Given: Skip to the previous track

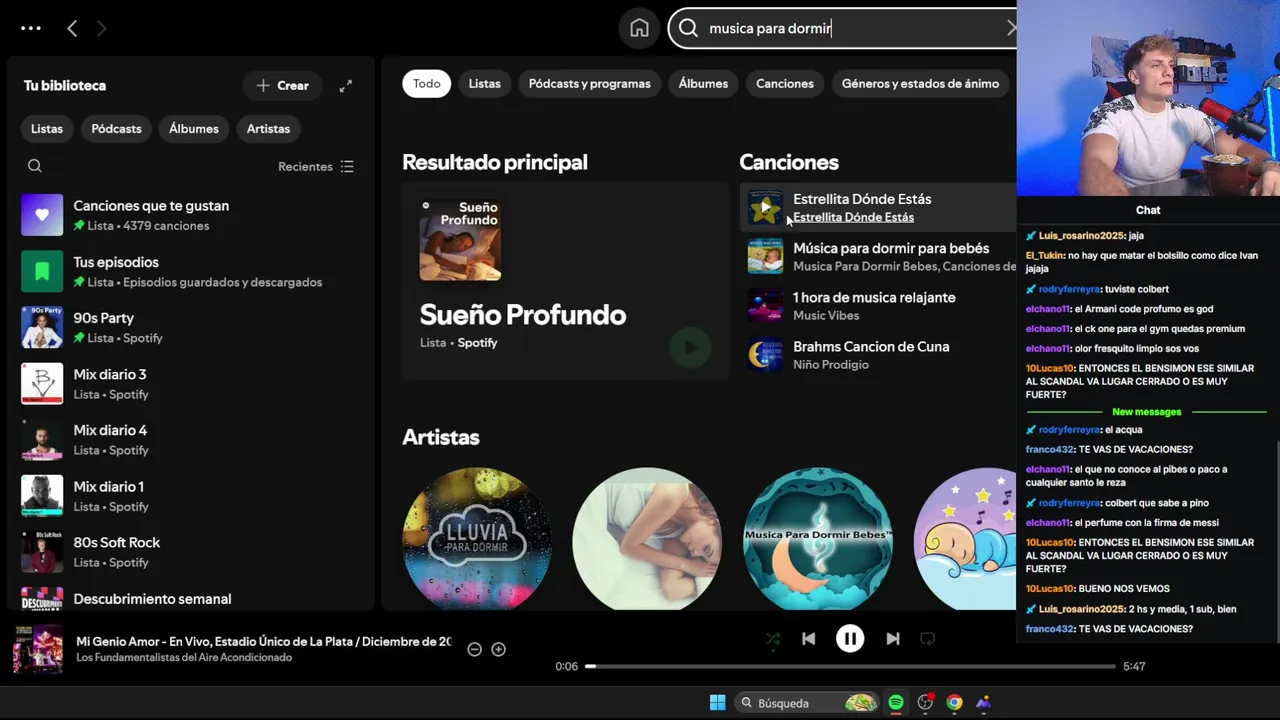Looking at the screenshot, I should [808, 639].
